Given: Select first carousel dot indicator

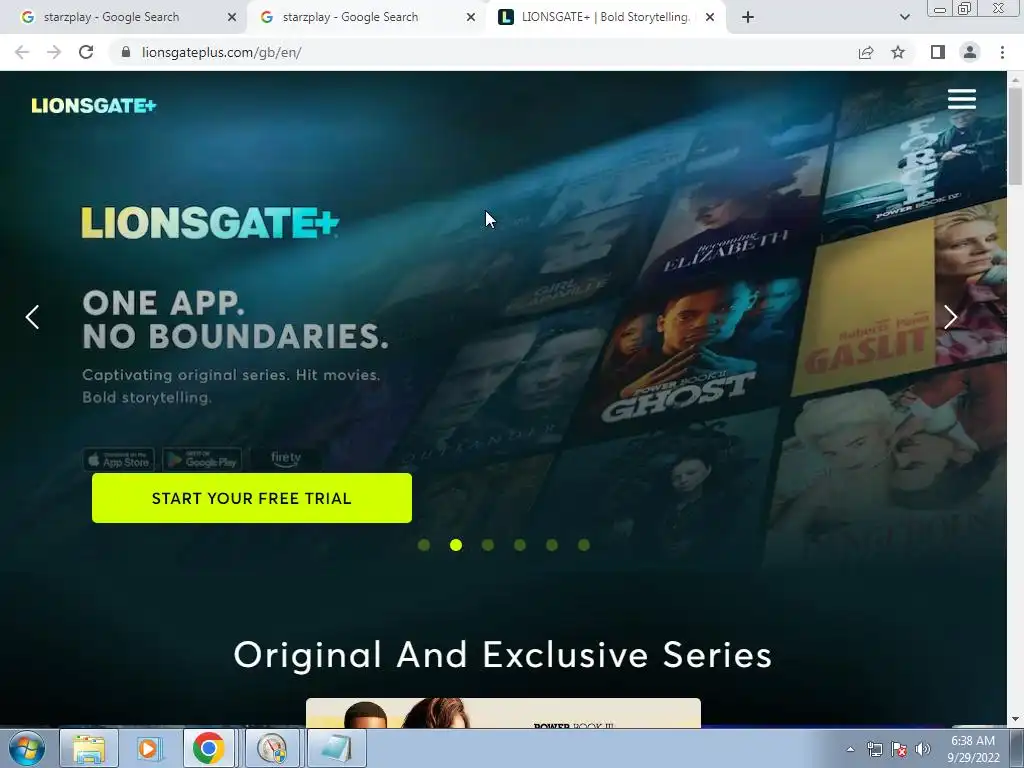Looking at the screenshot, I should (424, 545).
